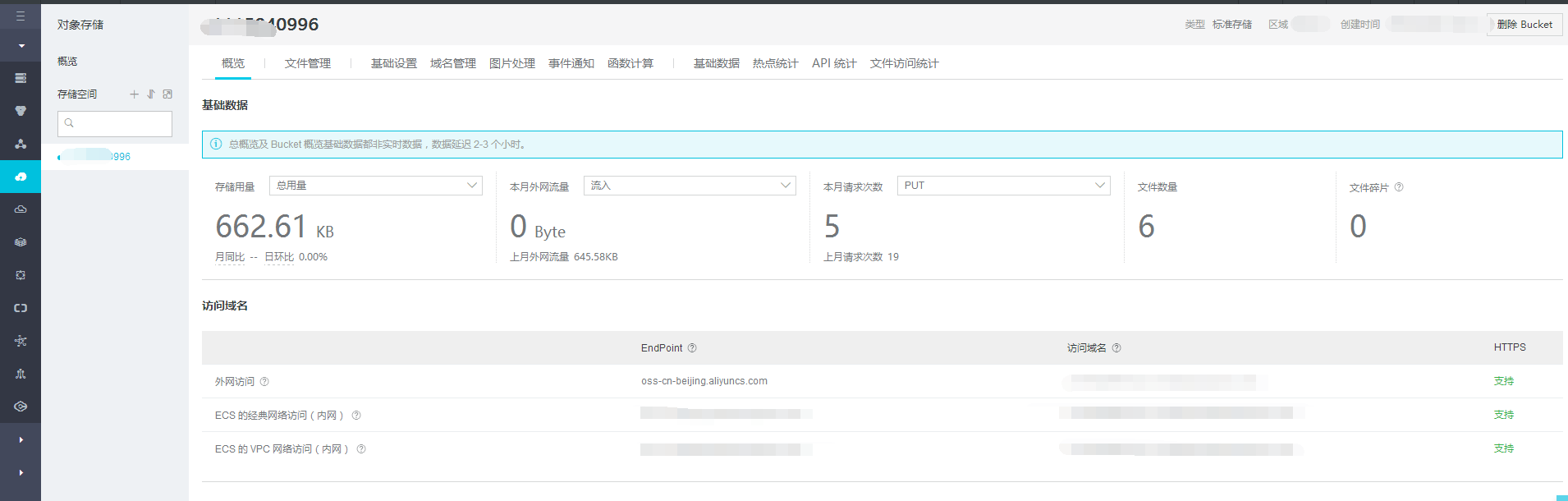This screenshot has height=501, width=1568.
Task: Open the eye-diamond icon in sidebar
Action: [x=21, y=407]
